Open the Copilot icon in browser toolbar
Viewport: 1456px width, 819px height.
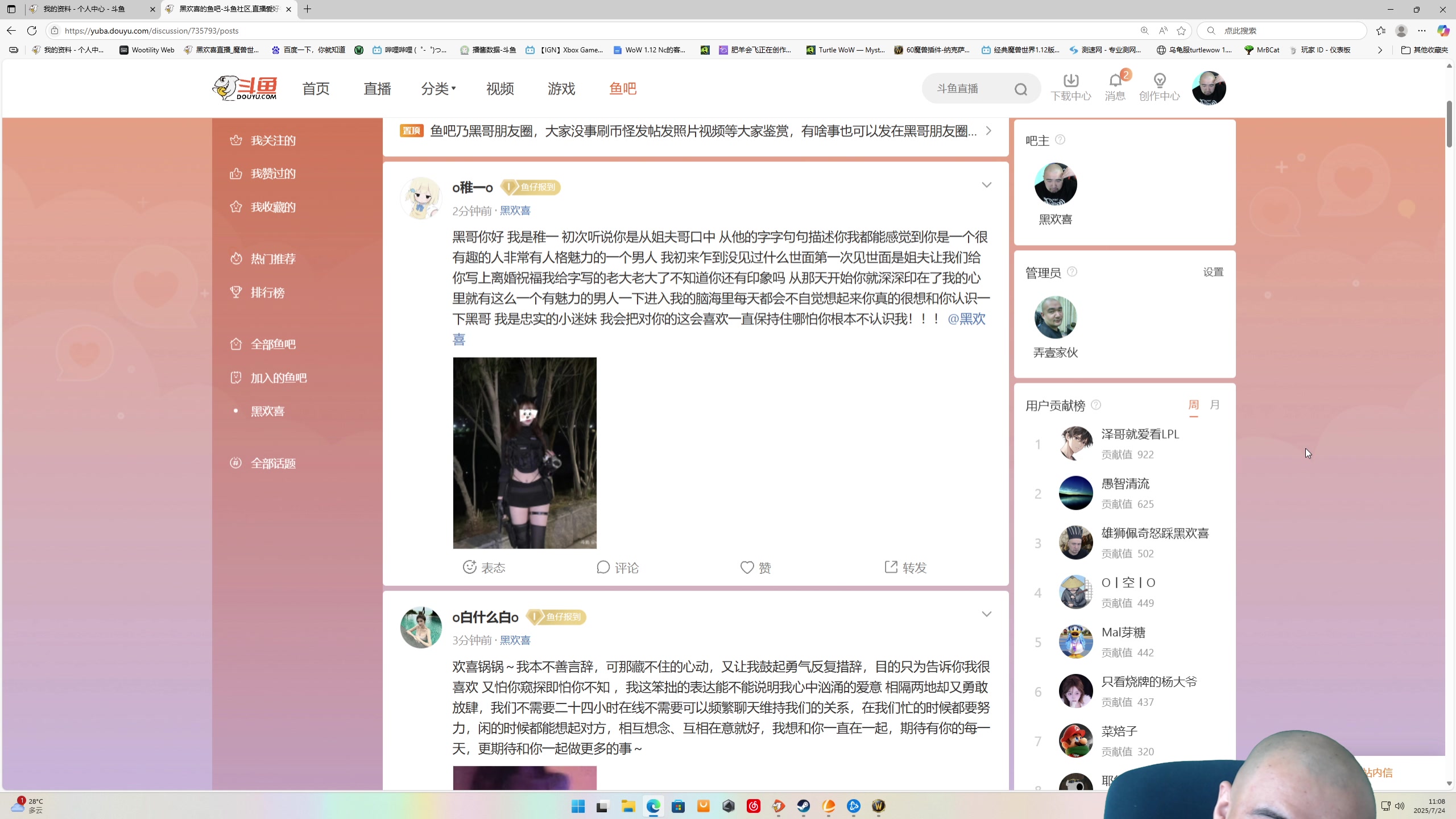tap(1443, 31)
